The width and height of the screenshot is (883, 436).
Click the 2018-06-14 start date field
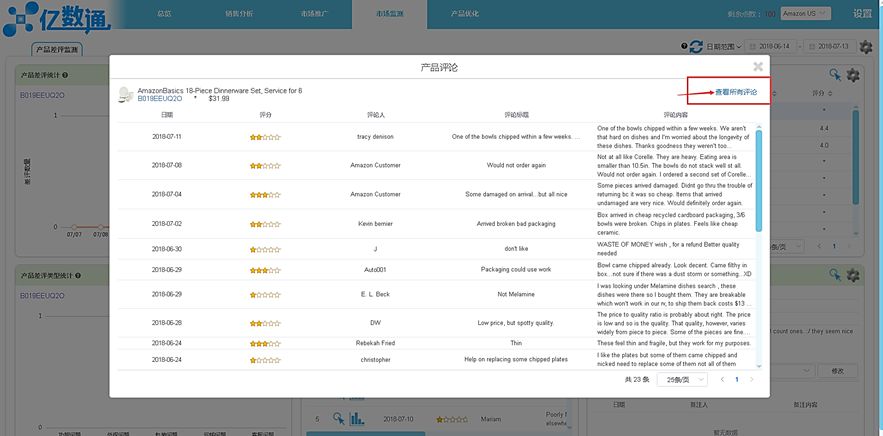click(770, 47)
